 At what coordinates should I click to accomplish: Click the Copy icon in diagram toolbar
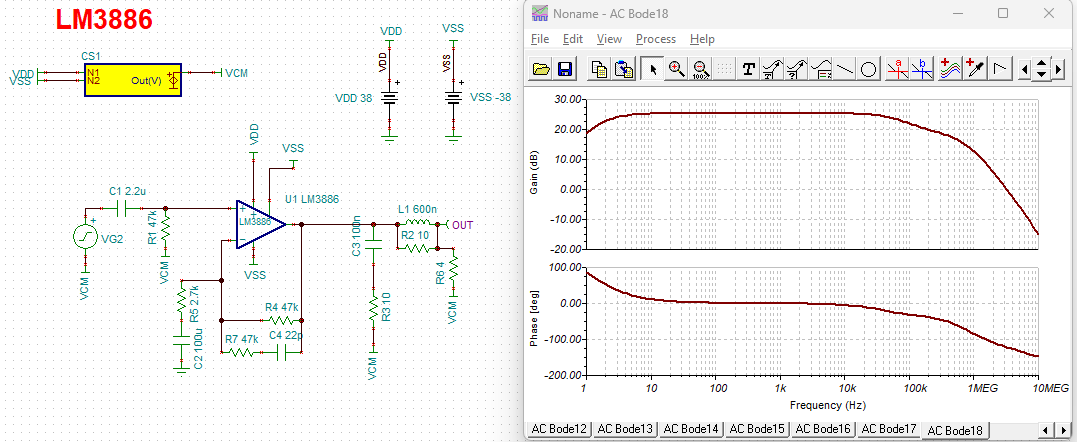click(x=600, y=69)
